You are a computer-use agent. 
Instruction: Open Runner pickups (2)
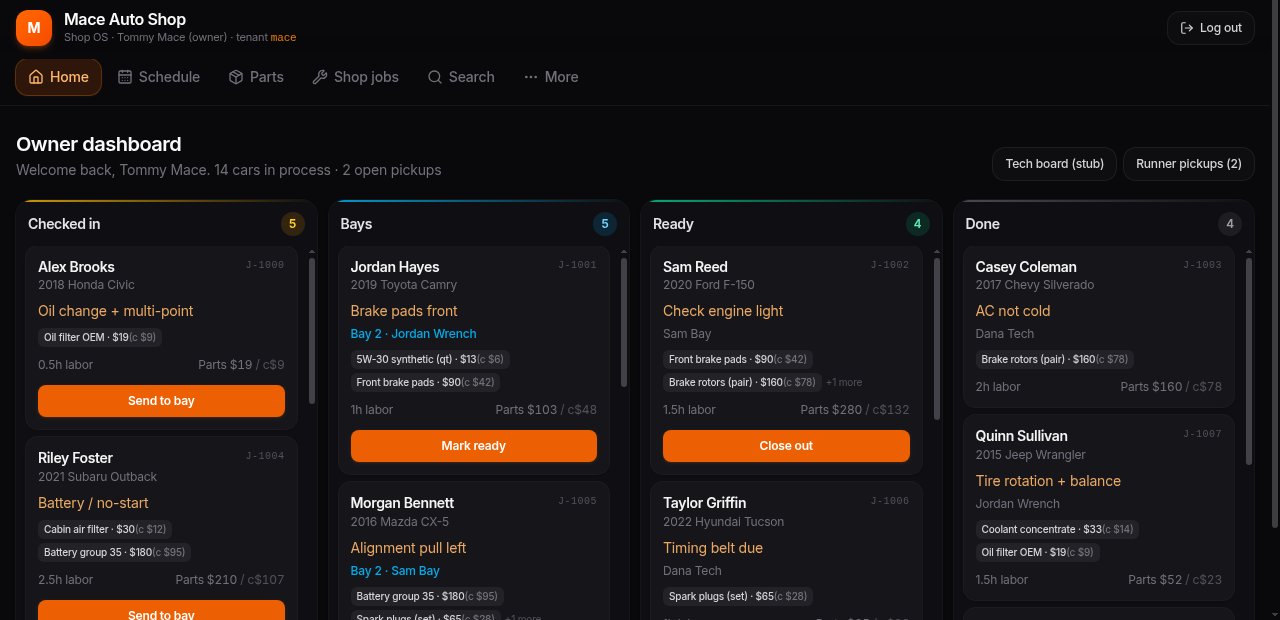1189,164
